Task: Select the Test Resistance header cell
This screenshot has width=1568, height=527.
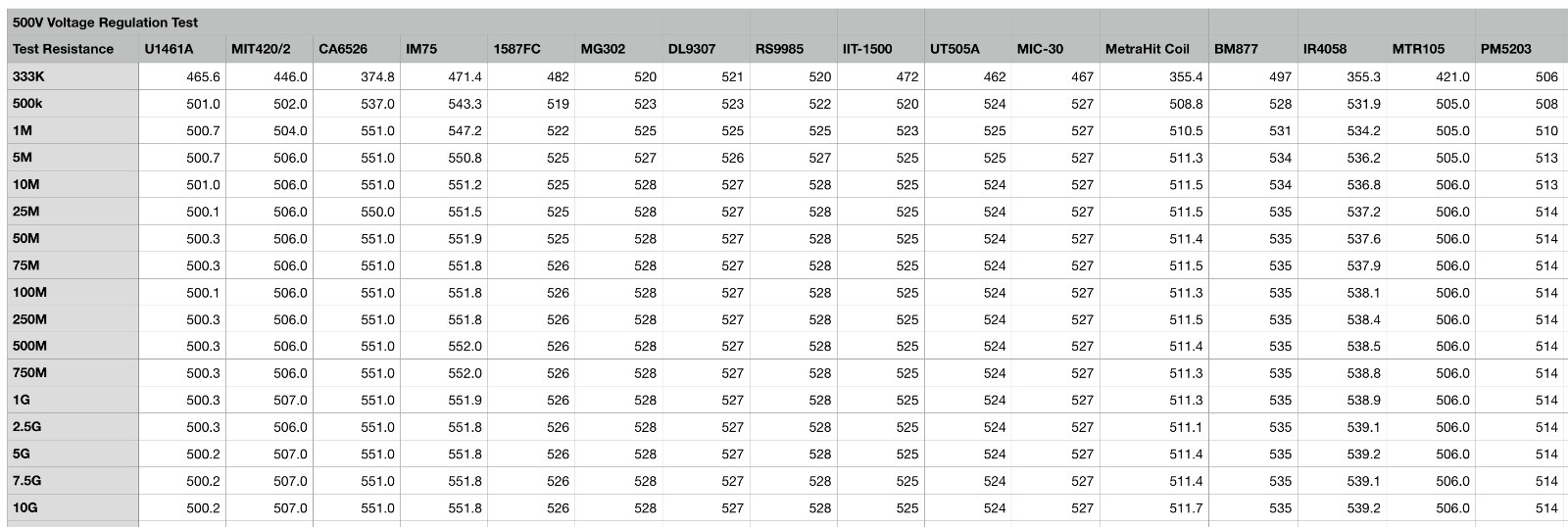Action: coord(64,49)
